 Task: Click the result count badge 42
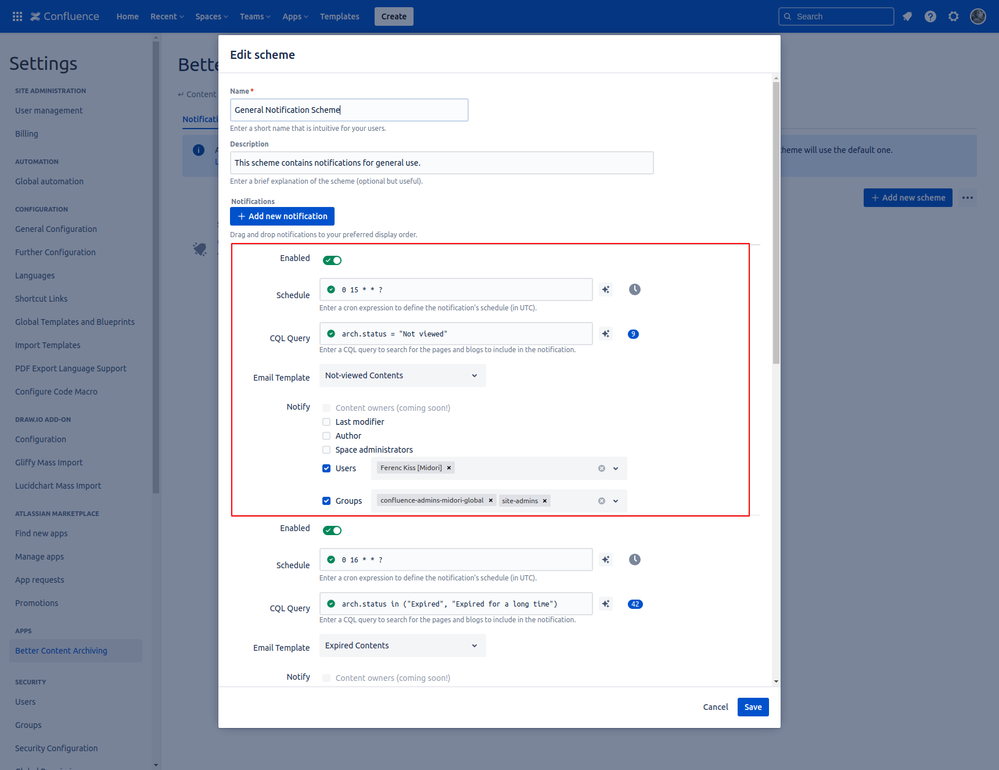pyautogui.click(x=635, y=604)
